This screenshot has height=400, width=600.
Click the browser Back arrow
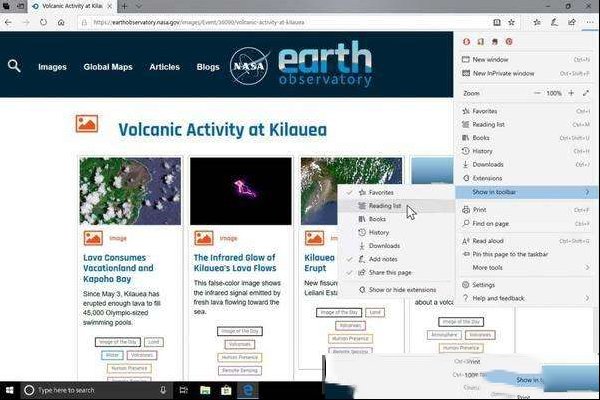8,23
